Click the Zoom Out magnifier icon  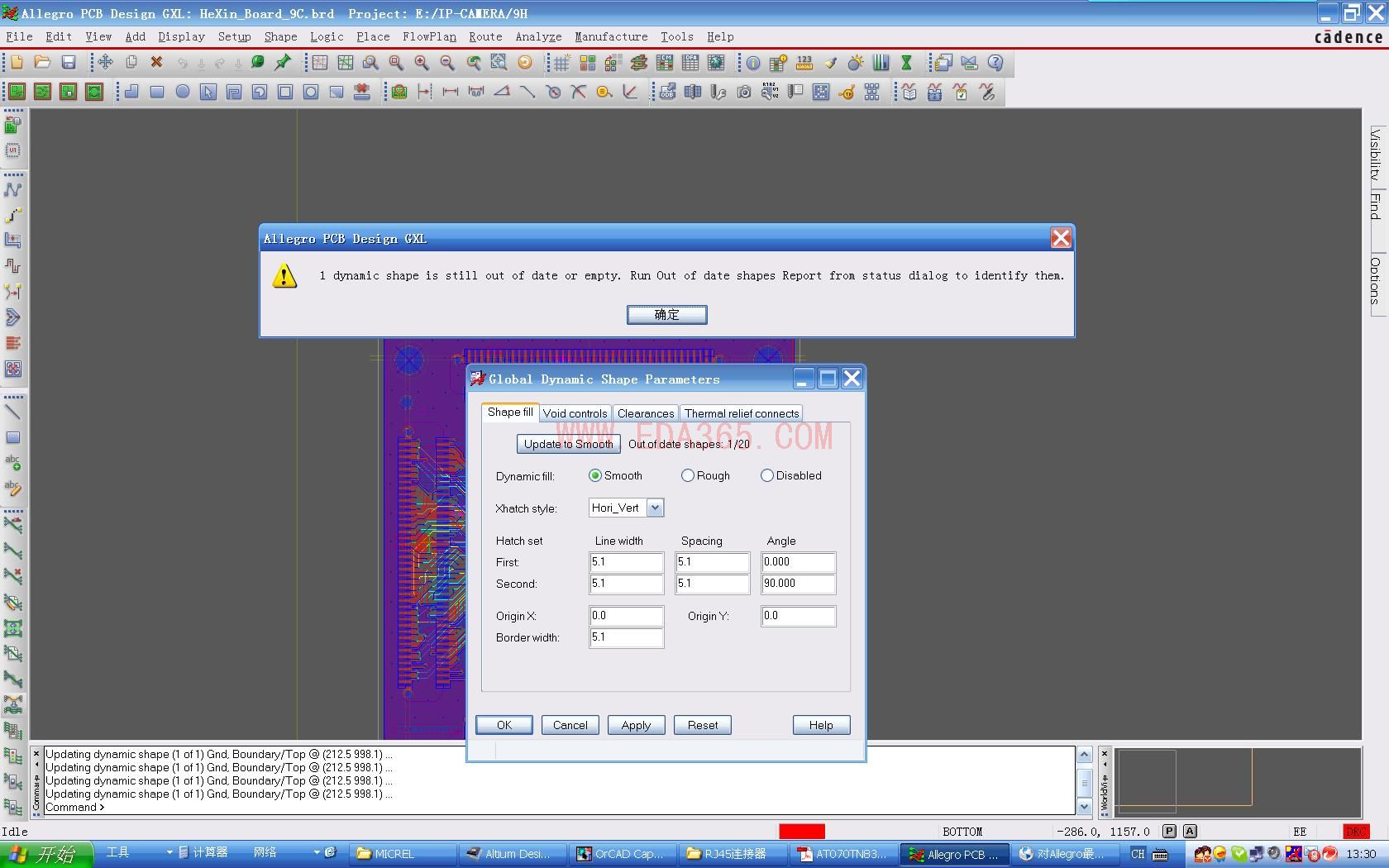(447, 63)
